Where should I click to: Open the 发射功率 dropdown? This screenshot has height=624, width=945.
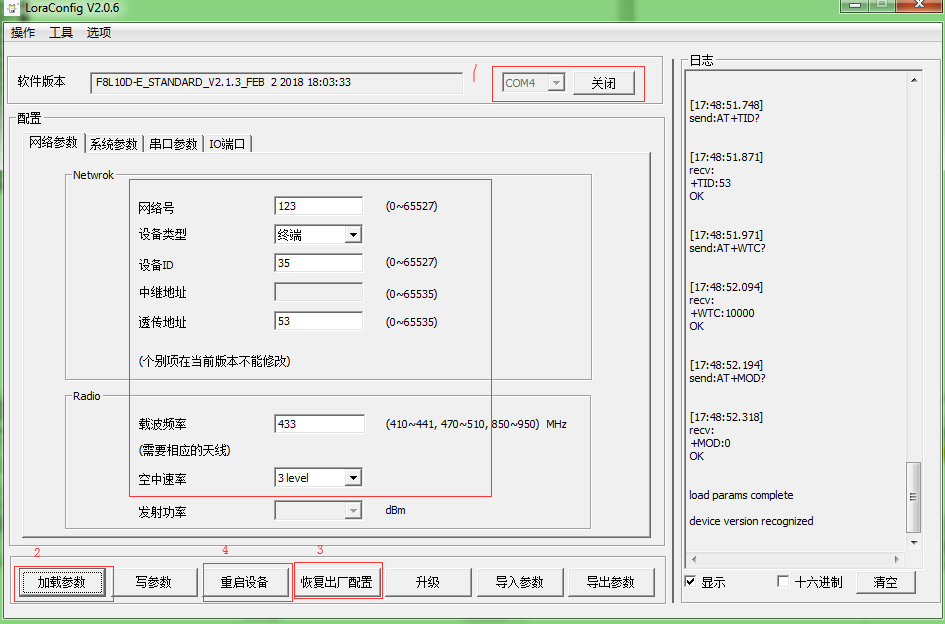[x=318, y=511]
